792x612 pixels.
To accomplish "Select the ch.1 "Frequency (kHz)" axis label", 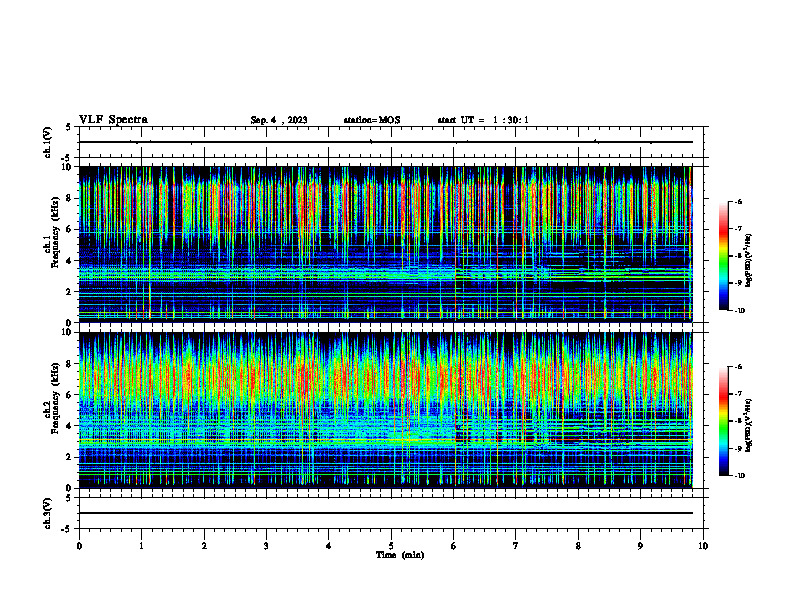I will (x=55, y=233).
